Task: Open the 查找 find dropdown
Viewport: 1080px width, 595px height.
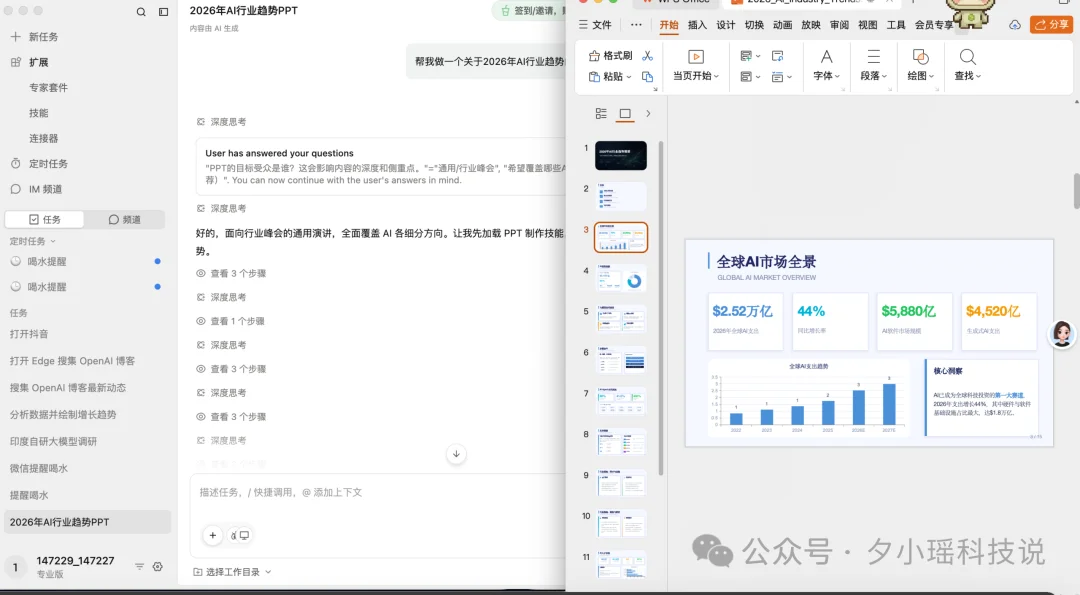Action: [x=967, y=66]
